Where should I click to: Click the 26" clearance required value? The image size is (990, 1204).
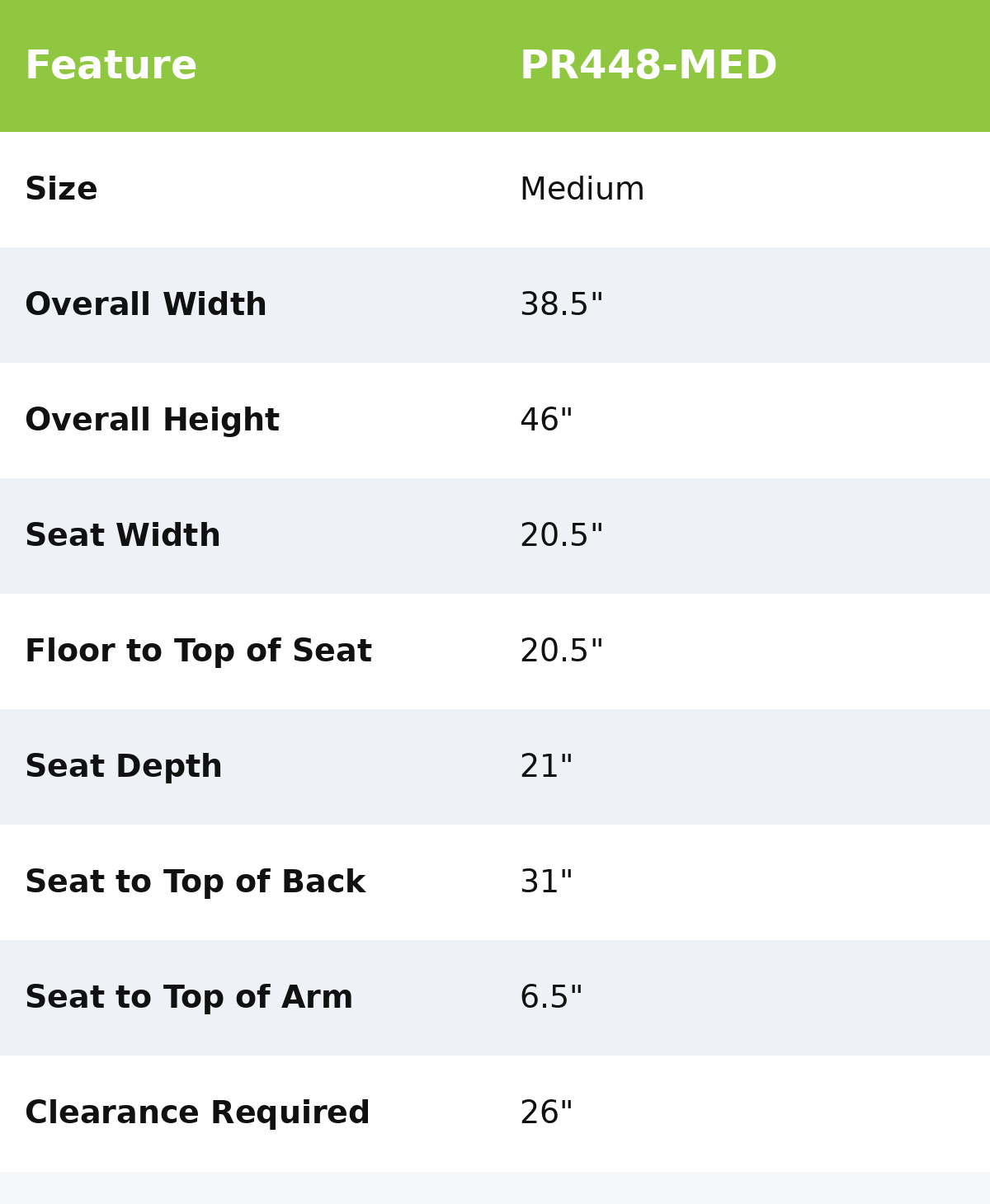(546, 1113)
